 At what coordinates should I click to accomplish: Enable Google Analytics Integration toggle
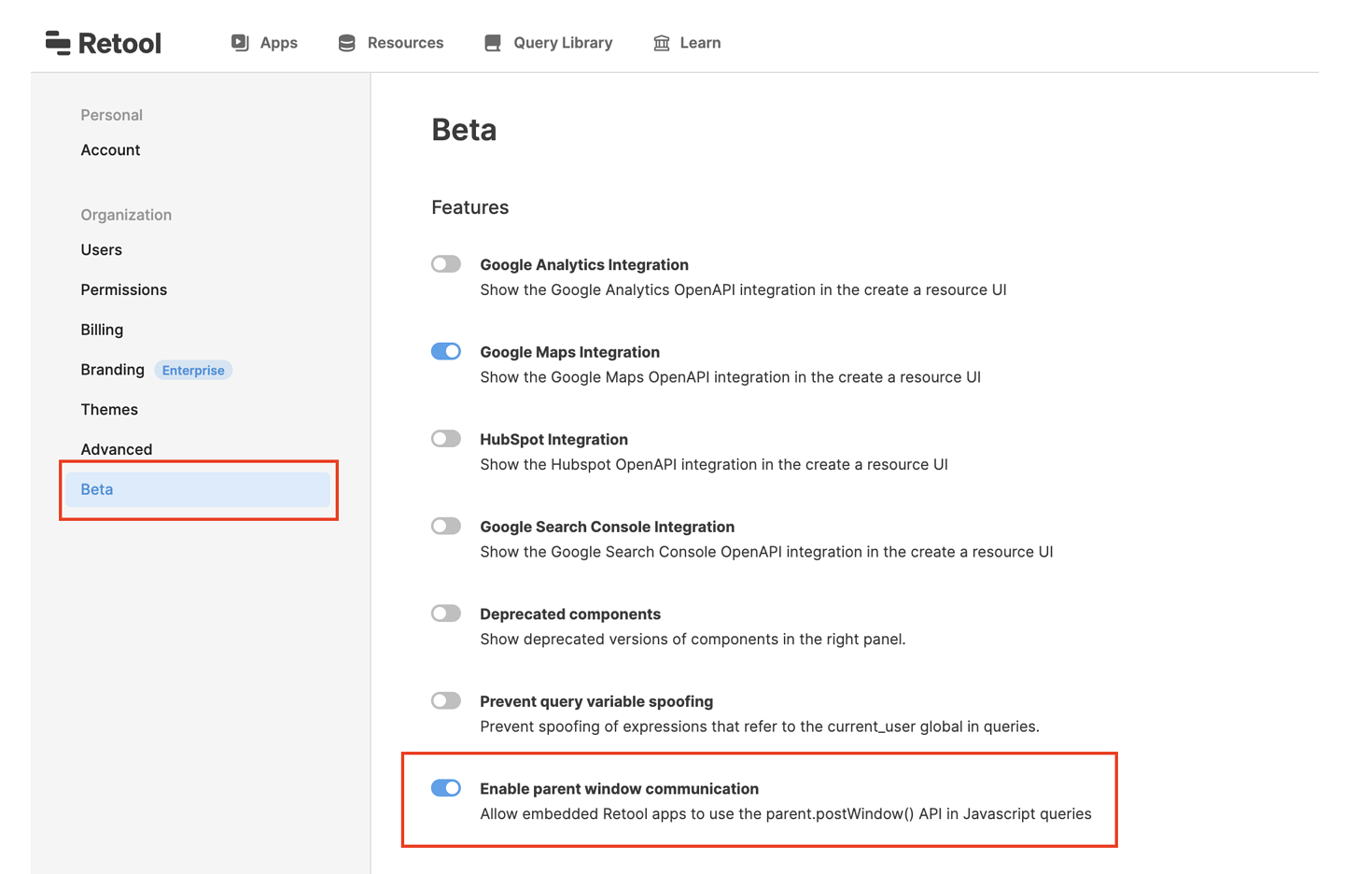(x=446, y=264)
